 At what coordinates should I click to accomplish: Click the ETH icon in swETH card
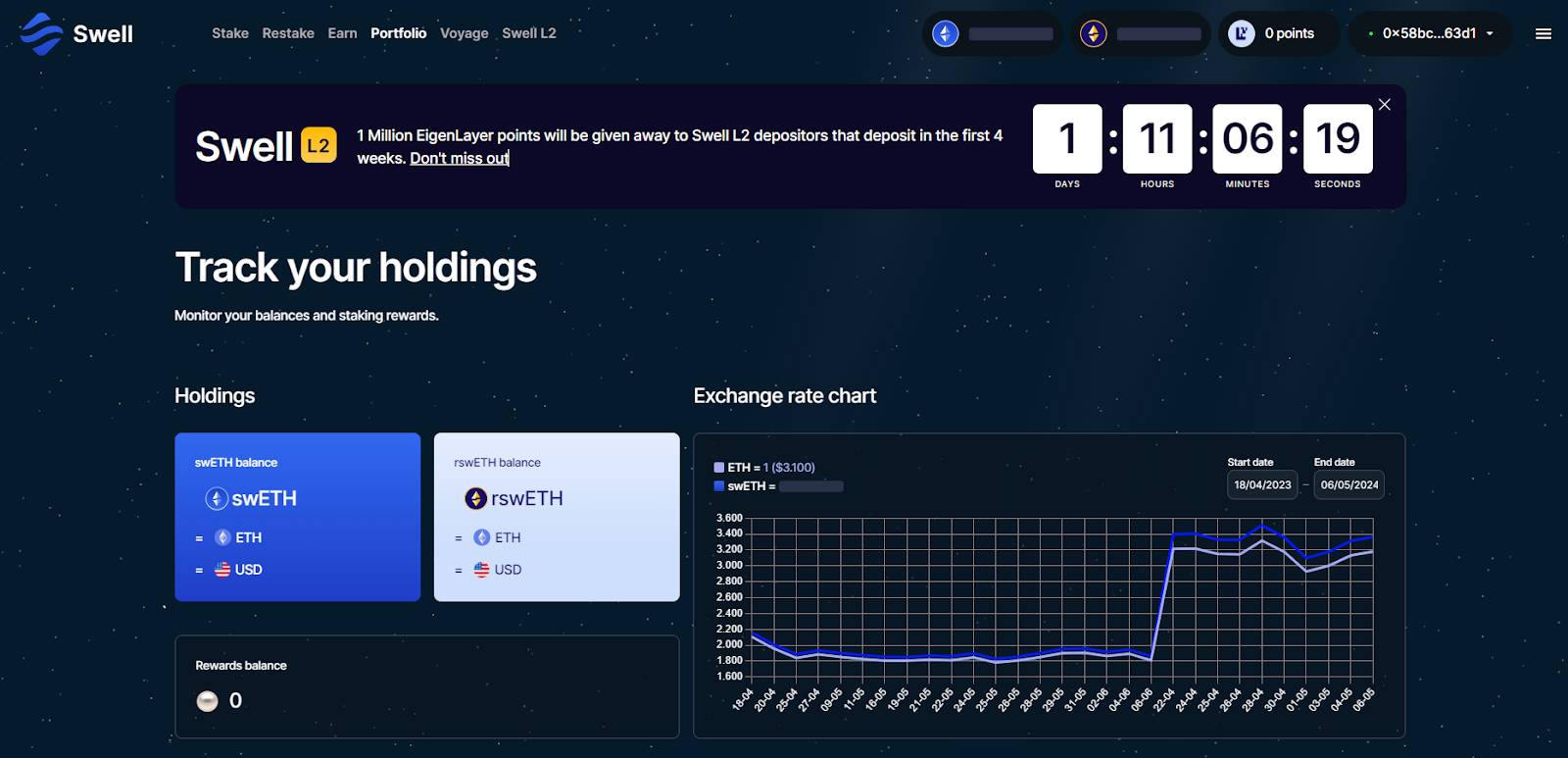222,537
